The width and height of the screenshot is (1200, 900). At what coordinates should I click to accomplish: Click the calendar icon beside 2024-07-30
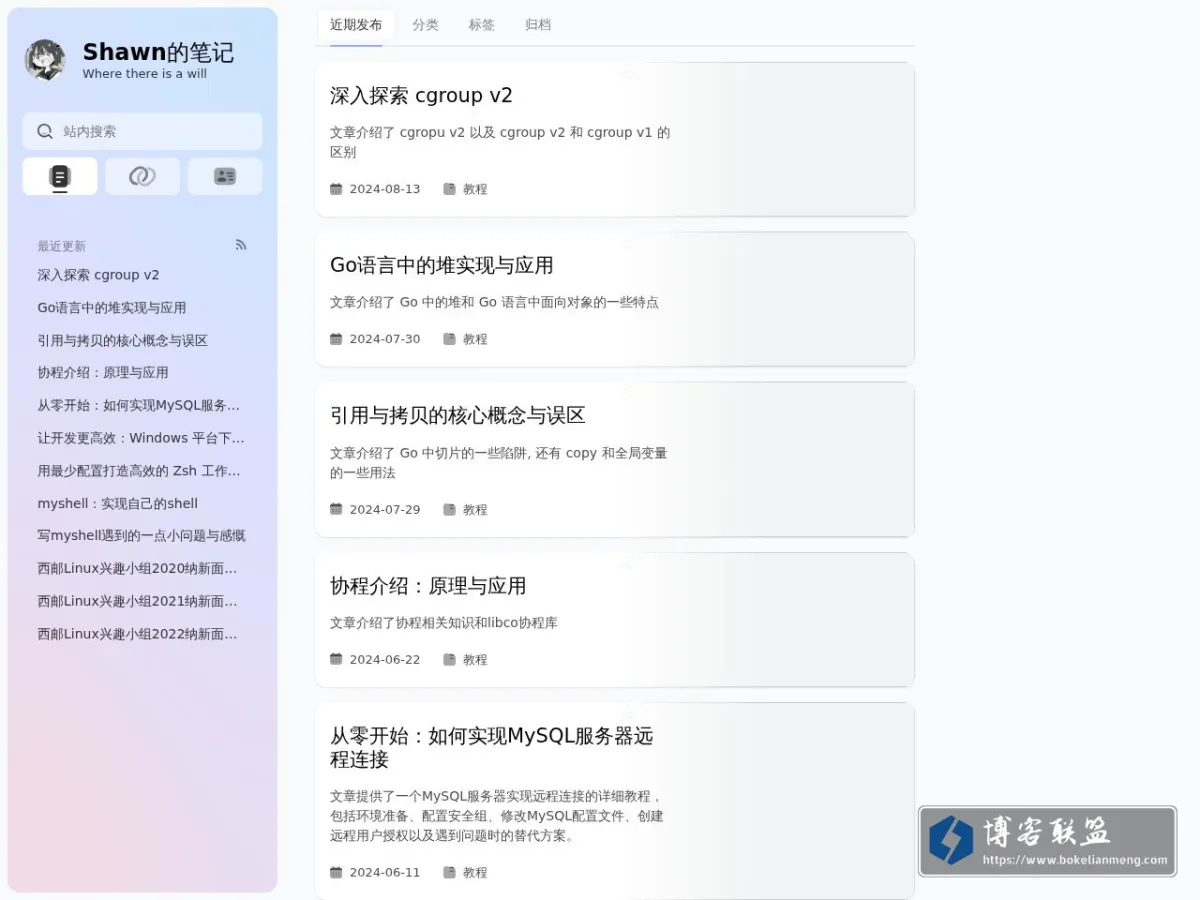coord(336,339)
